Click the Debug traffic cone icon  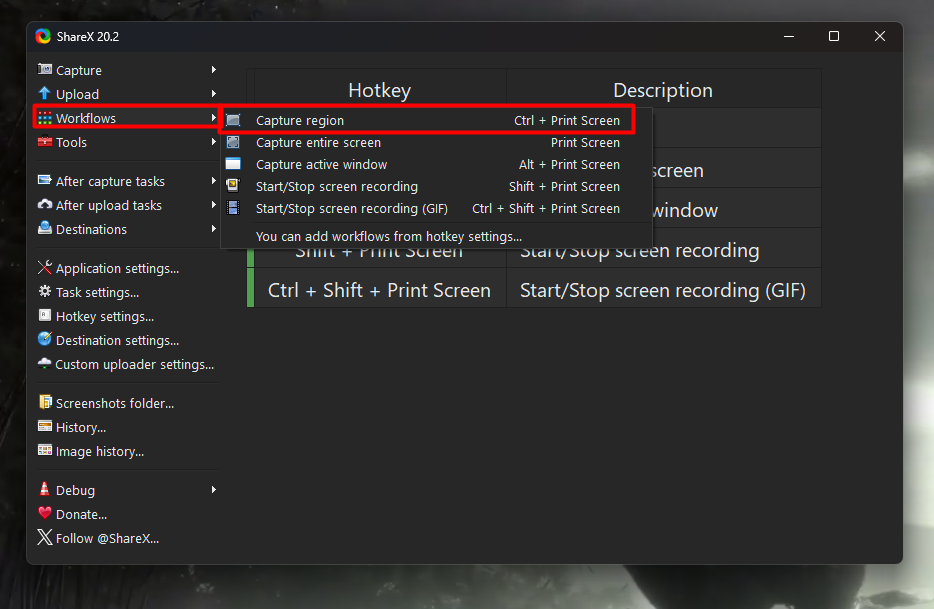click(45, 489)
